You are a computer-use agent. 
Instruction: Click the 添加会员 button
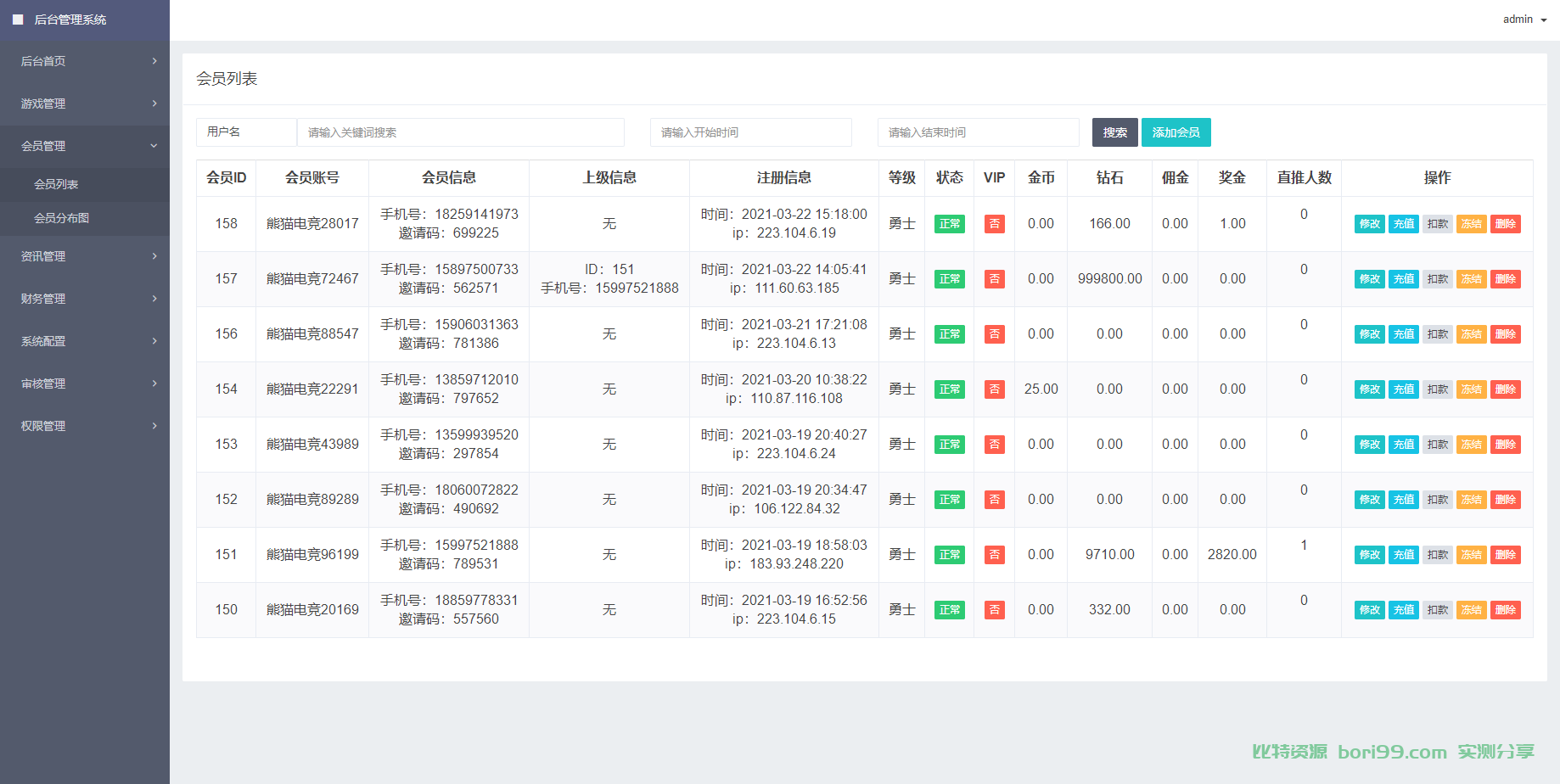[1176, 132]
